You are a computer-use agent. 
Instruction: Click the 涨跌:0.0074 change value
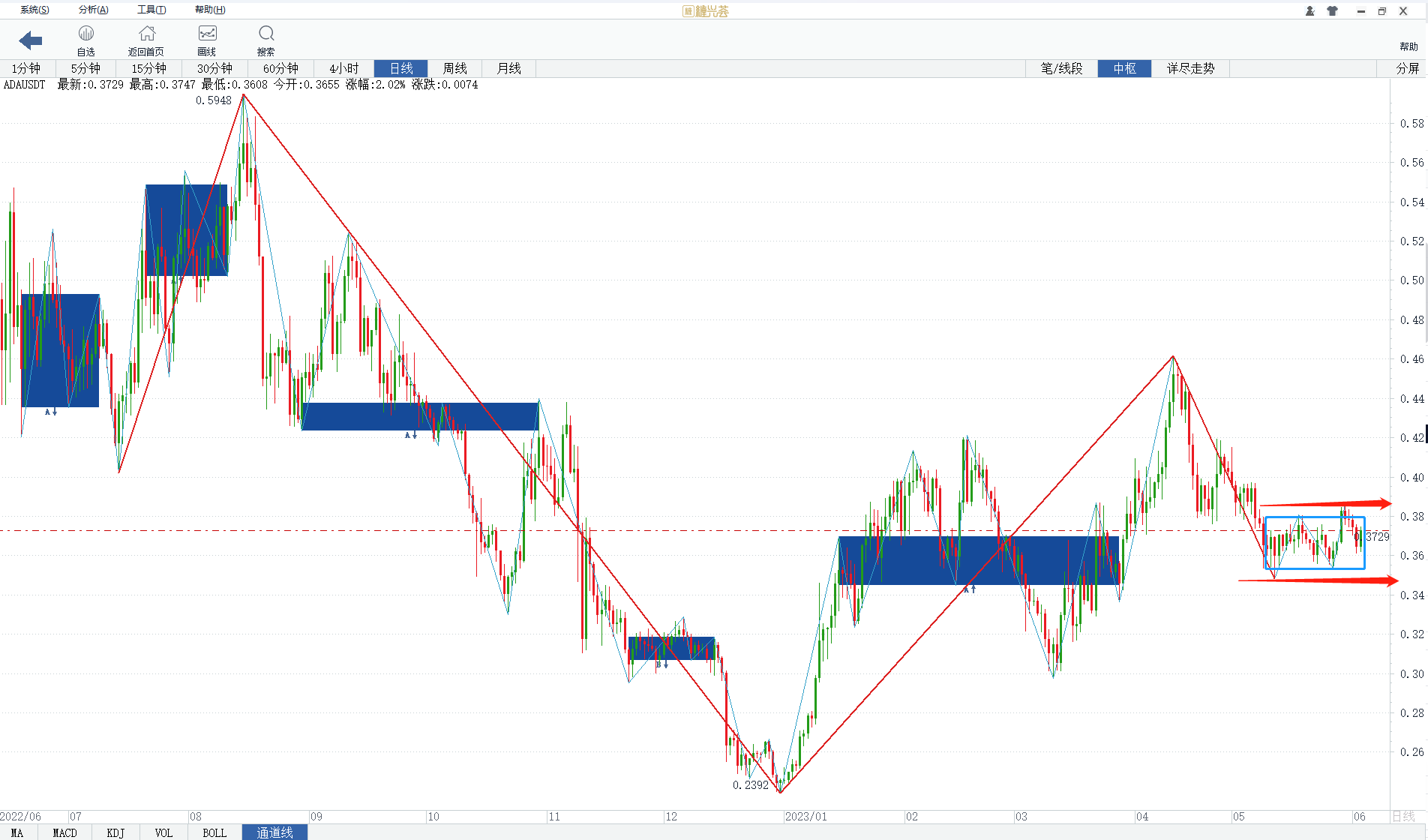445,85
